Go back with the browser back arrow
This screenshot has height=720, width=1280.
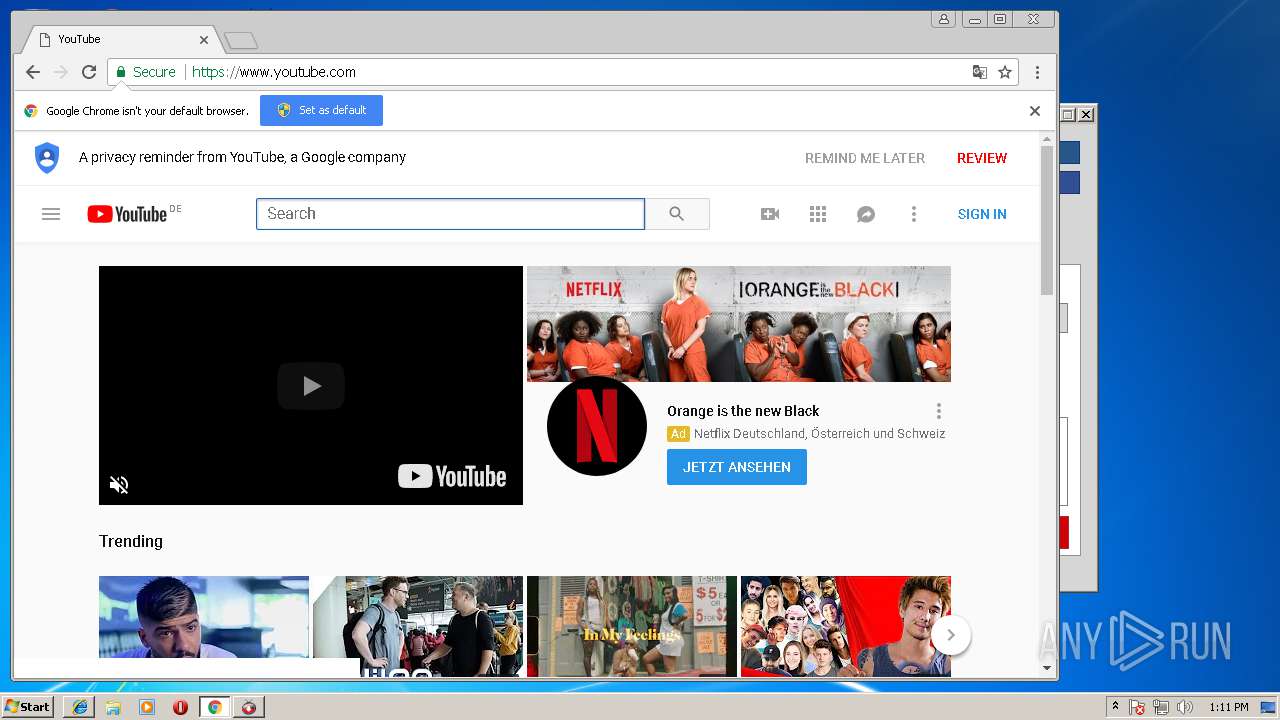pos(33,72)
